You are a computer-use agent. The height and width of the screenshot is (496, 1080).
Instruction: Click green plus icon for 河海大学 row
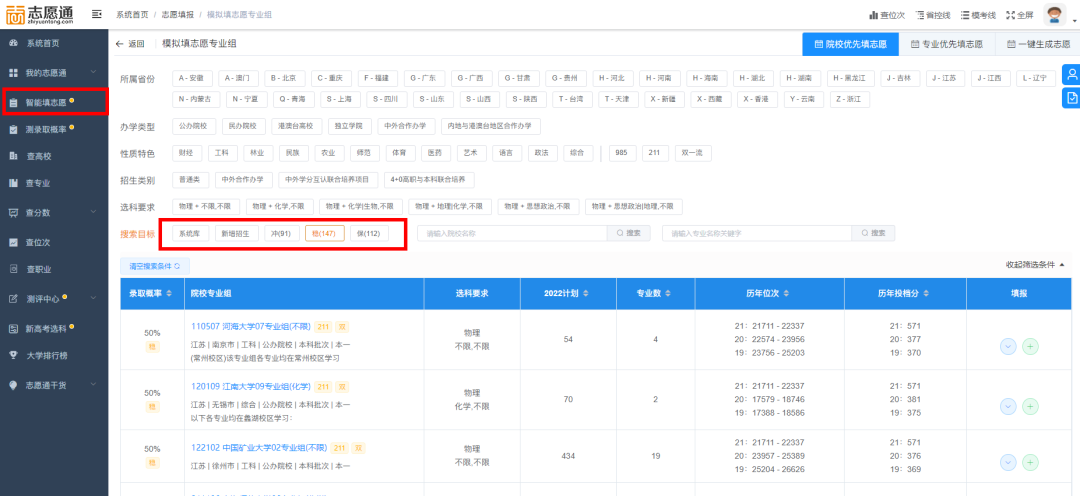pos(1030,346)
